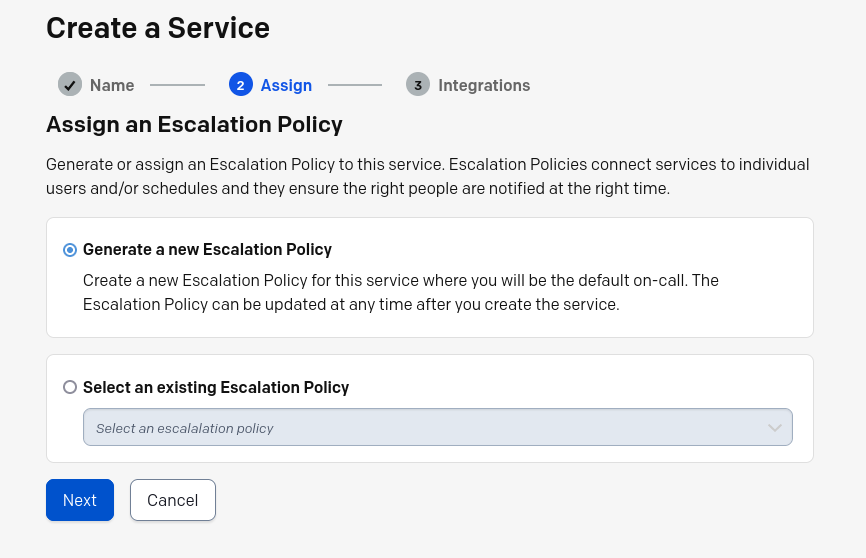Click the Assign step label
The height and width of the screenshot is (558, 866).
[x=286, y=85]
